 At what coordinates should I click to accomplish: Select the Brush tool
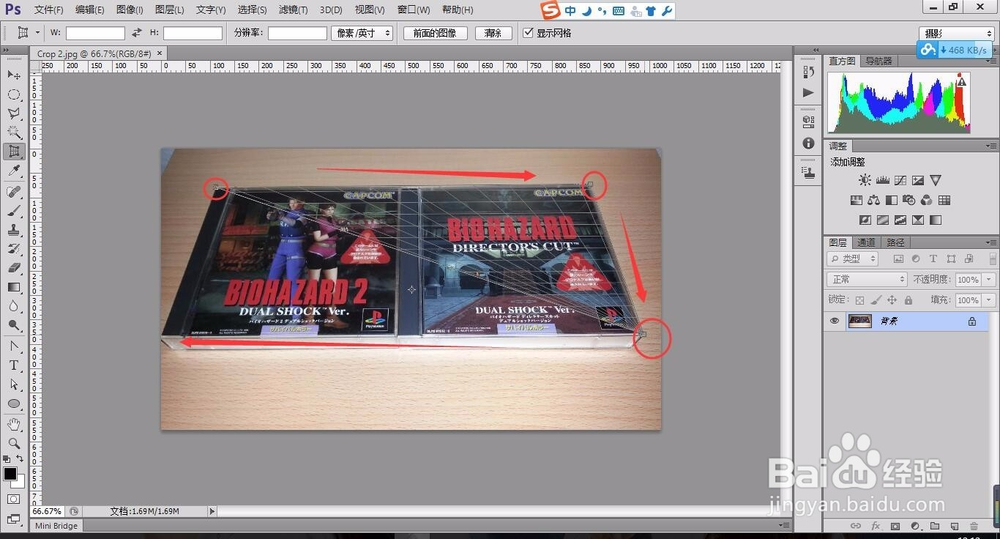point(13,210)
